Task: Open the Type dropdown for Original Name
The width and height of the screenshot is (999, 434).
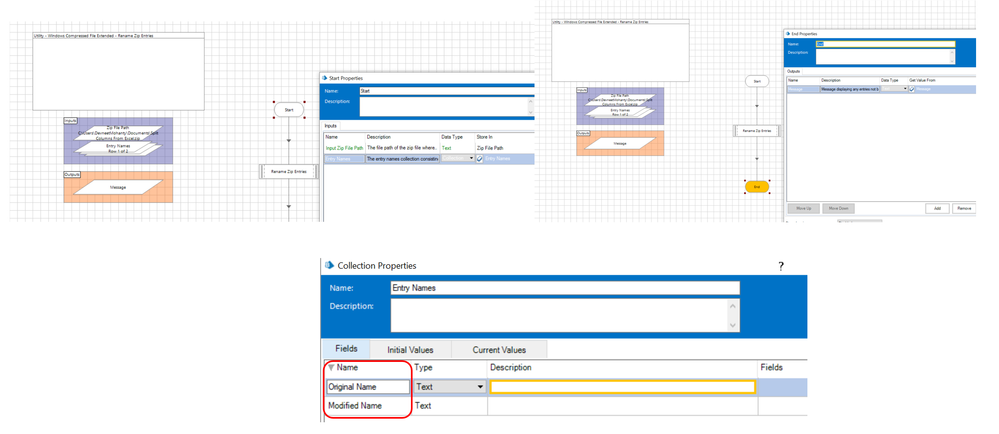Action: pyautogui.click(x=480, y=386)
